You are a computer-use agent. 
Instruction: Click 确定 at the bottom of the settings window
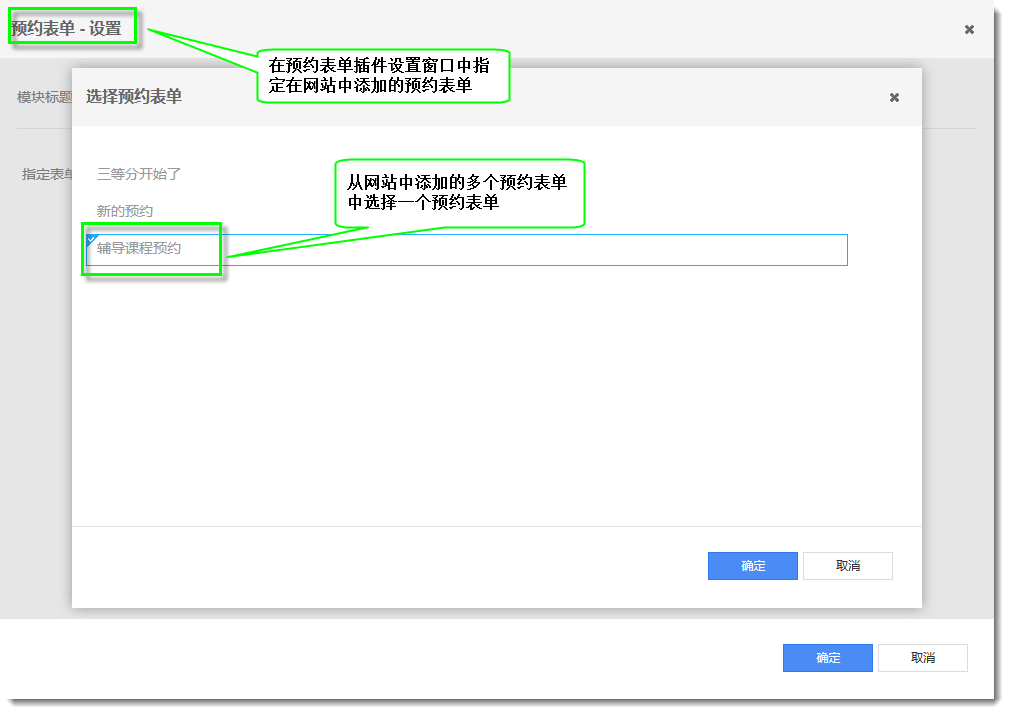tap(827, 658)
